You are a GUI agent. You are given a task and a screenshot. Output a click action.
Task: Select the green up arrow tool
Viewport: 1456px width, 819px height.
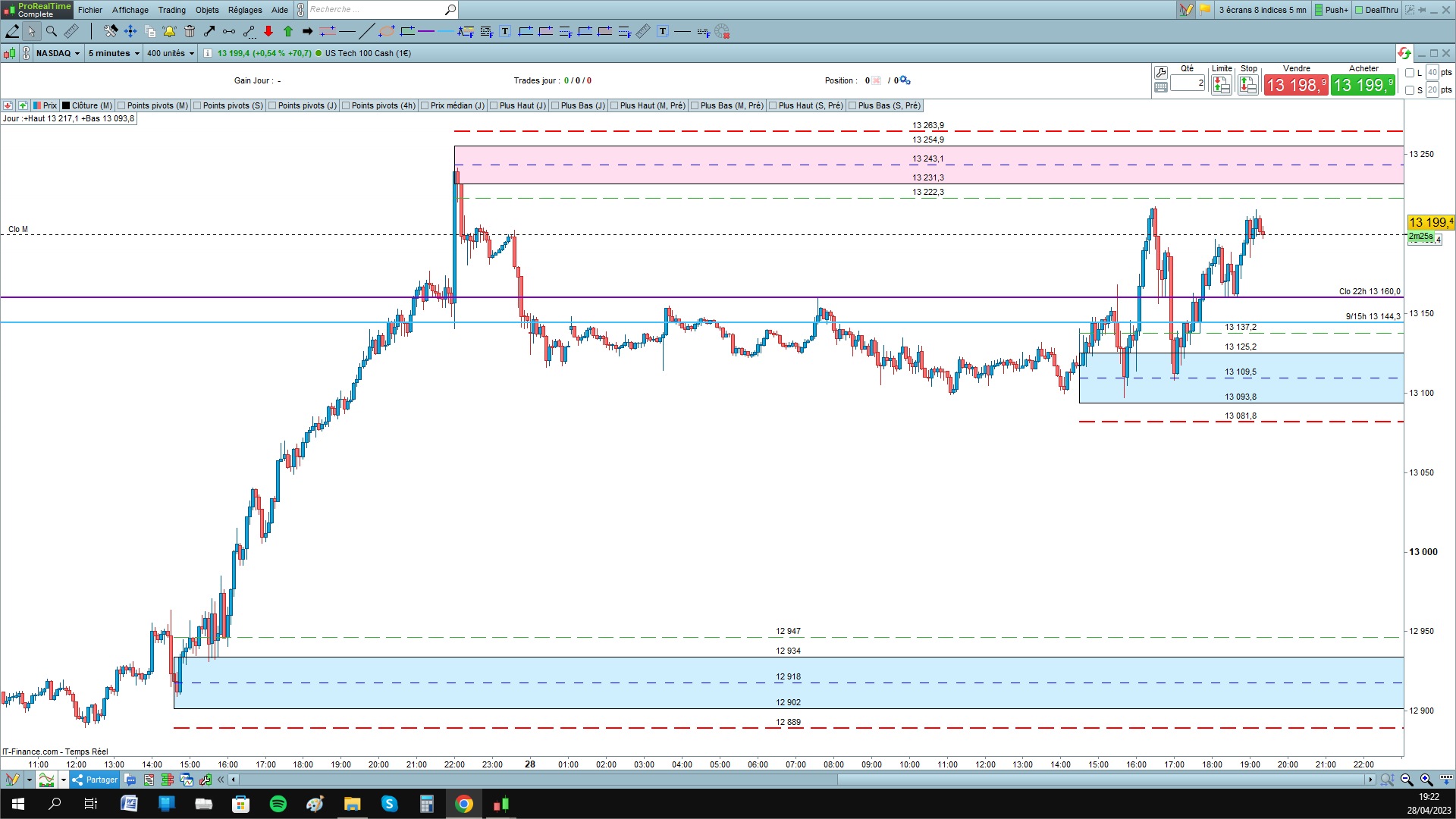click(x=288, y=31)
